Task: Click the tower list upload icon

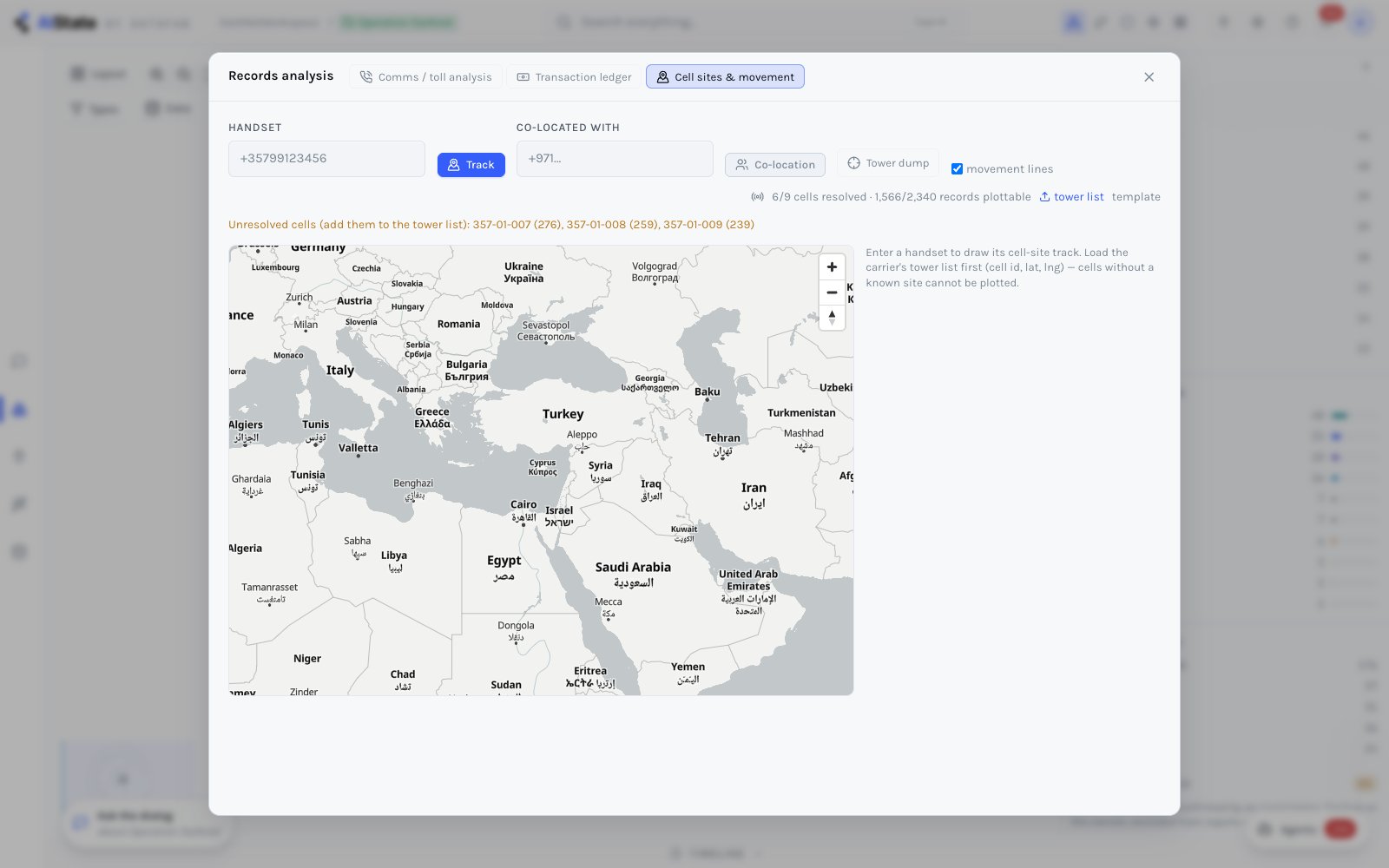Action: click(x=1044, y=197)
